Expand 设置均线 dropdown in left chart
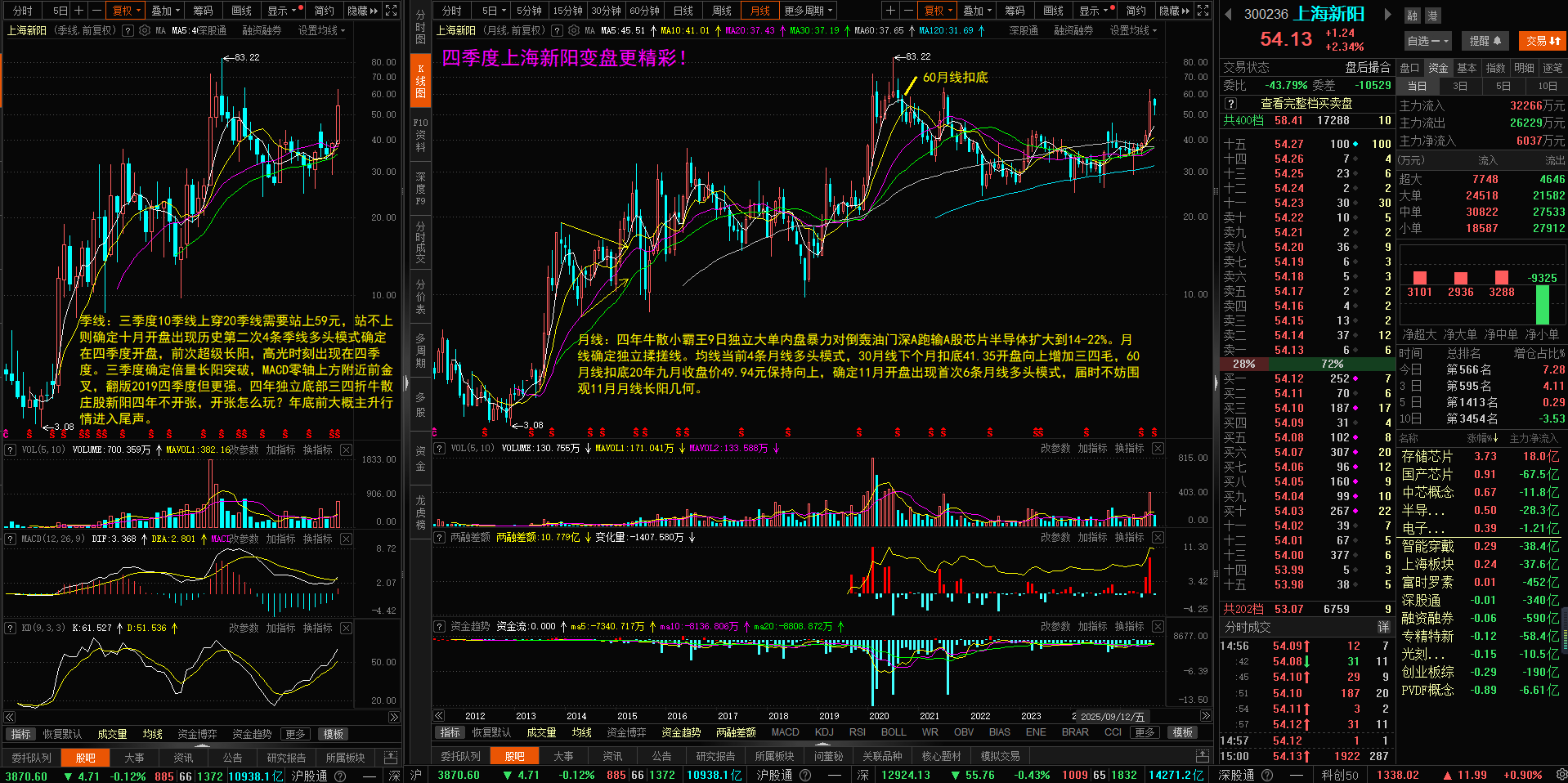This screenshot has width=1568, height=783. coord(321,30)
